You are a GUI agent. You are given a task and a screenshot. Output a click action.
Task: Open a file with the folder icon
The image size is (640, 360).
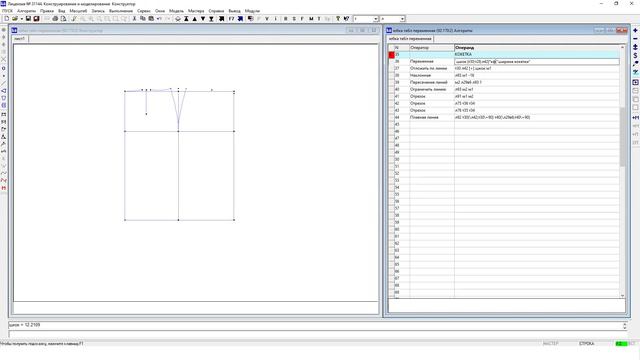click(x=15, y=19)
